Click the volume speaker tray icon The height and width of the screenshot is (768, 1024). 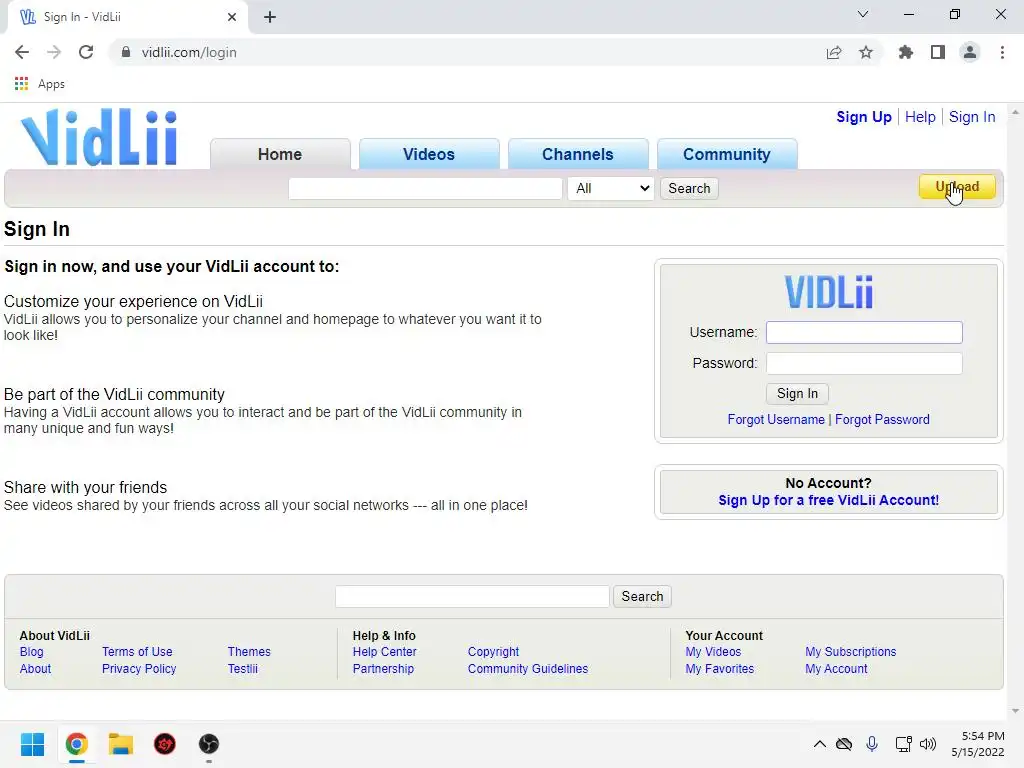[927, 744]
